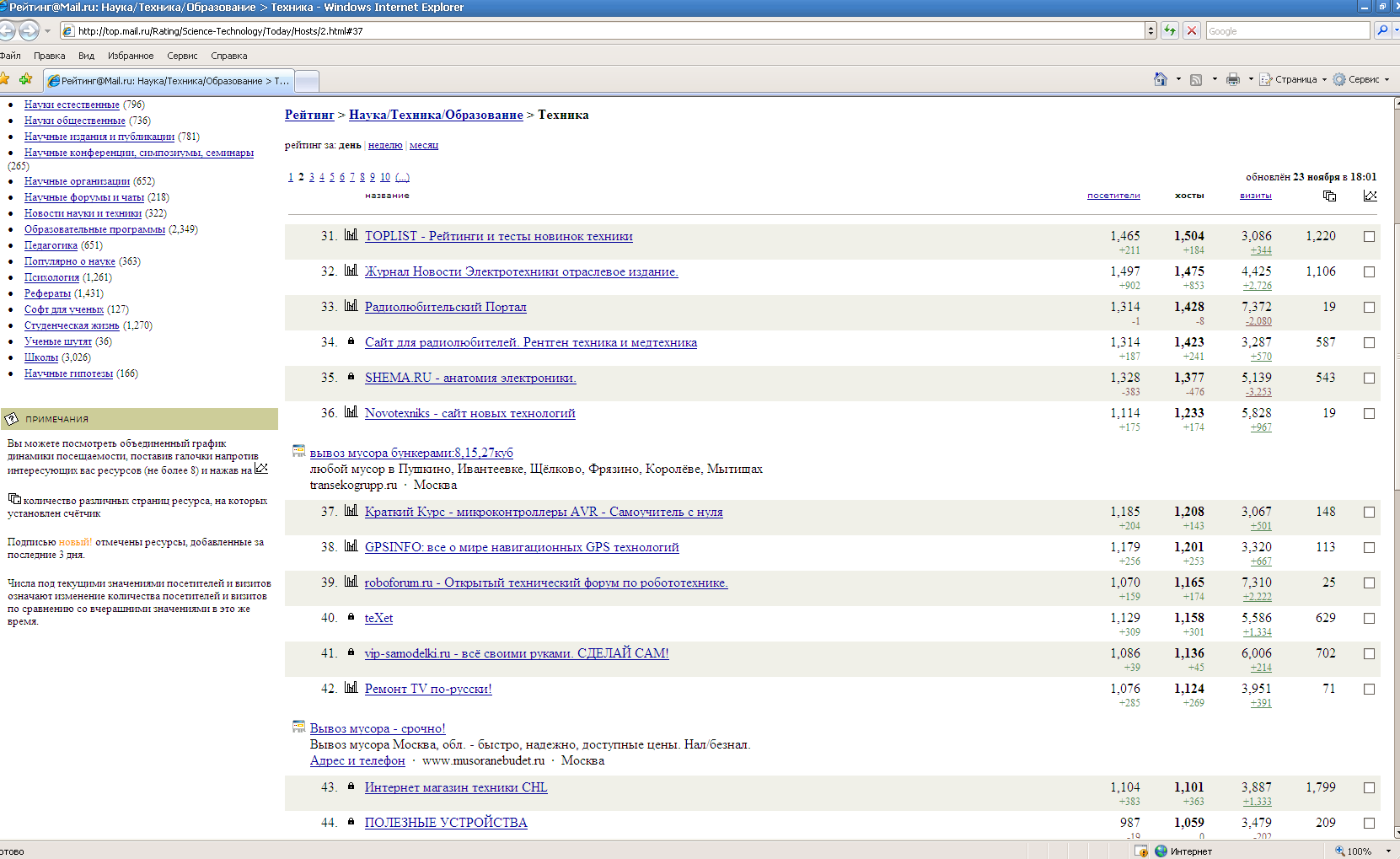
Task: Click the Stop loading red X icon
Action: 1192,31
